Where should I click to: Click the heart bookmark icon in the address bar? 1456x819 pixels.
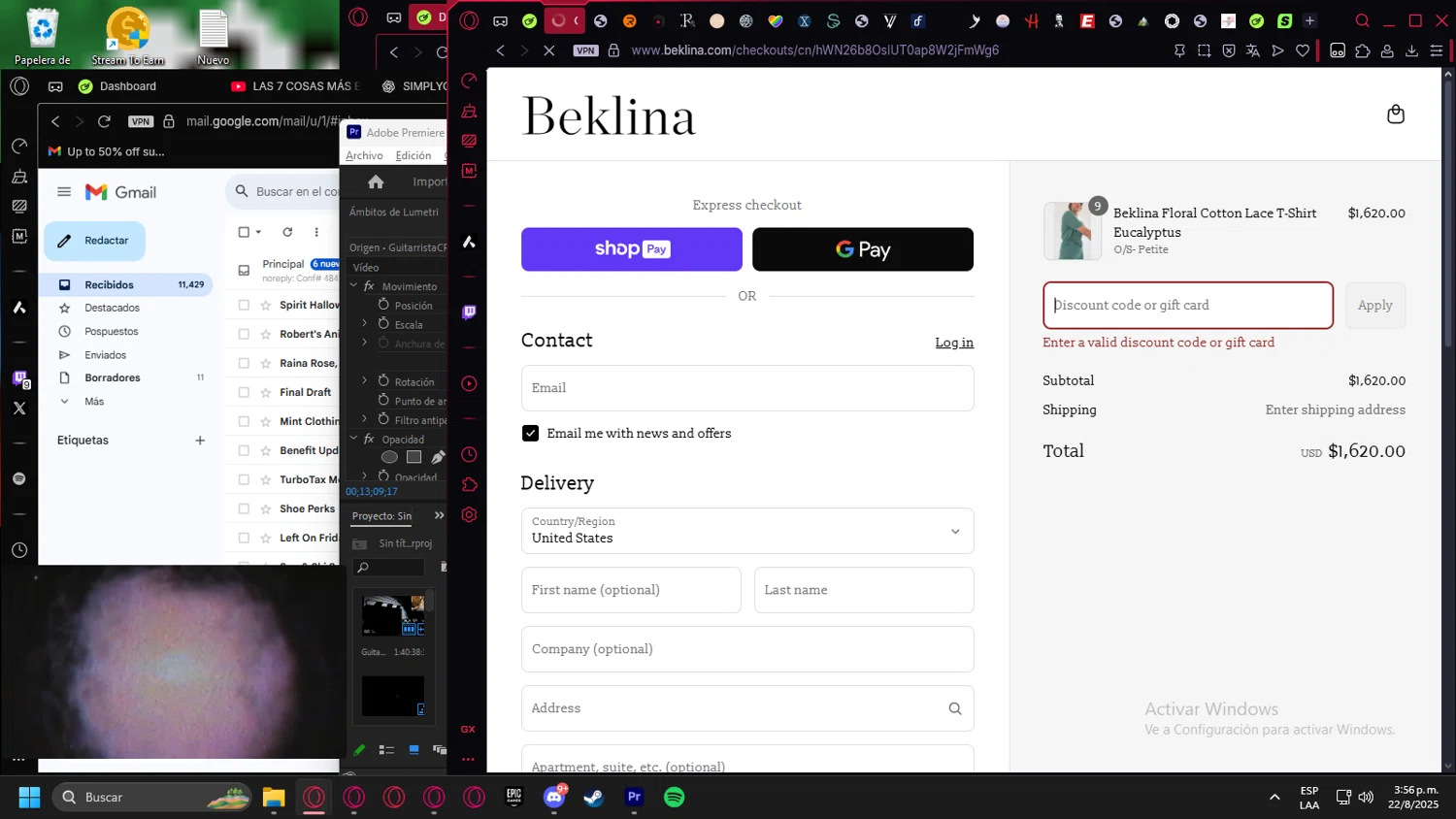point(1303,50)
